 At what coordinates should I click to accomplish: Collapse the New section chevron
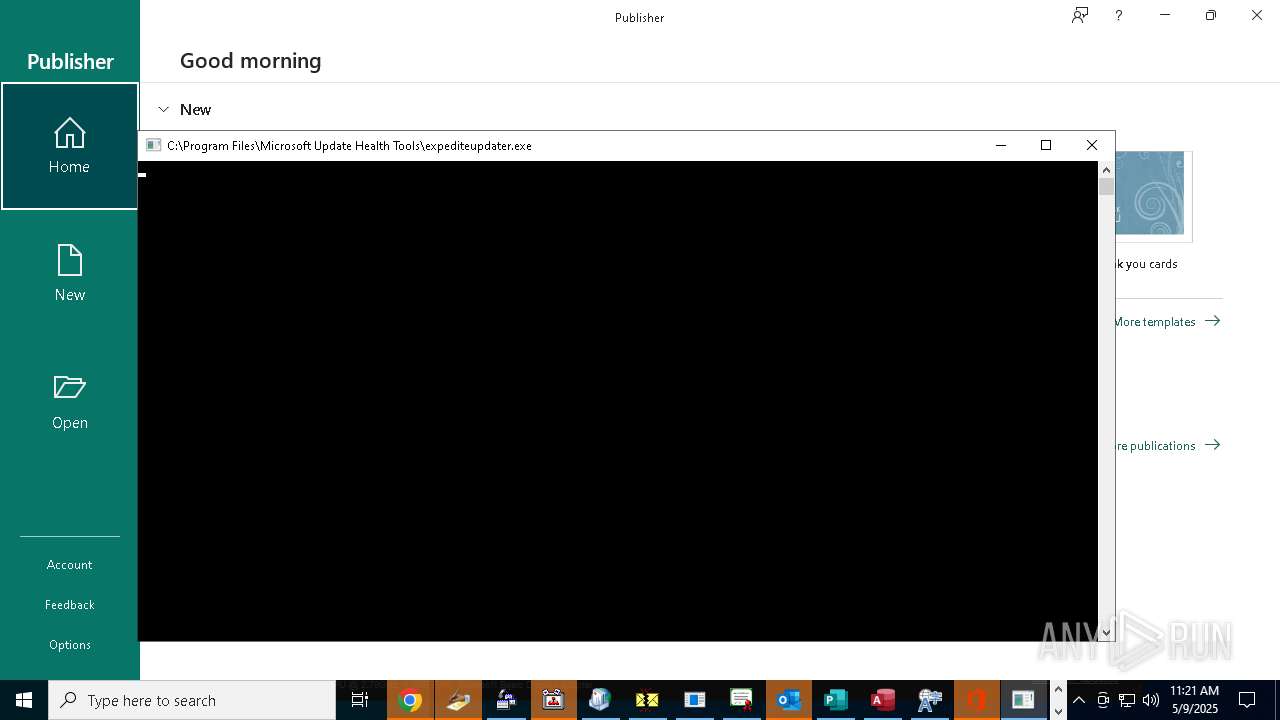[164, 109]
